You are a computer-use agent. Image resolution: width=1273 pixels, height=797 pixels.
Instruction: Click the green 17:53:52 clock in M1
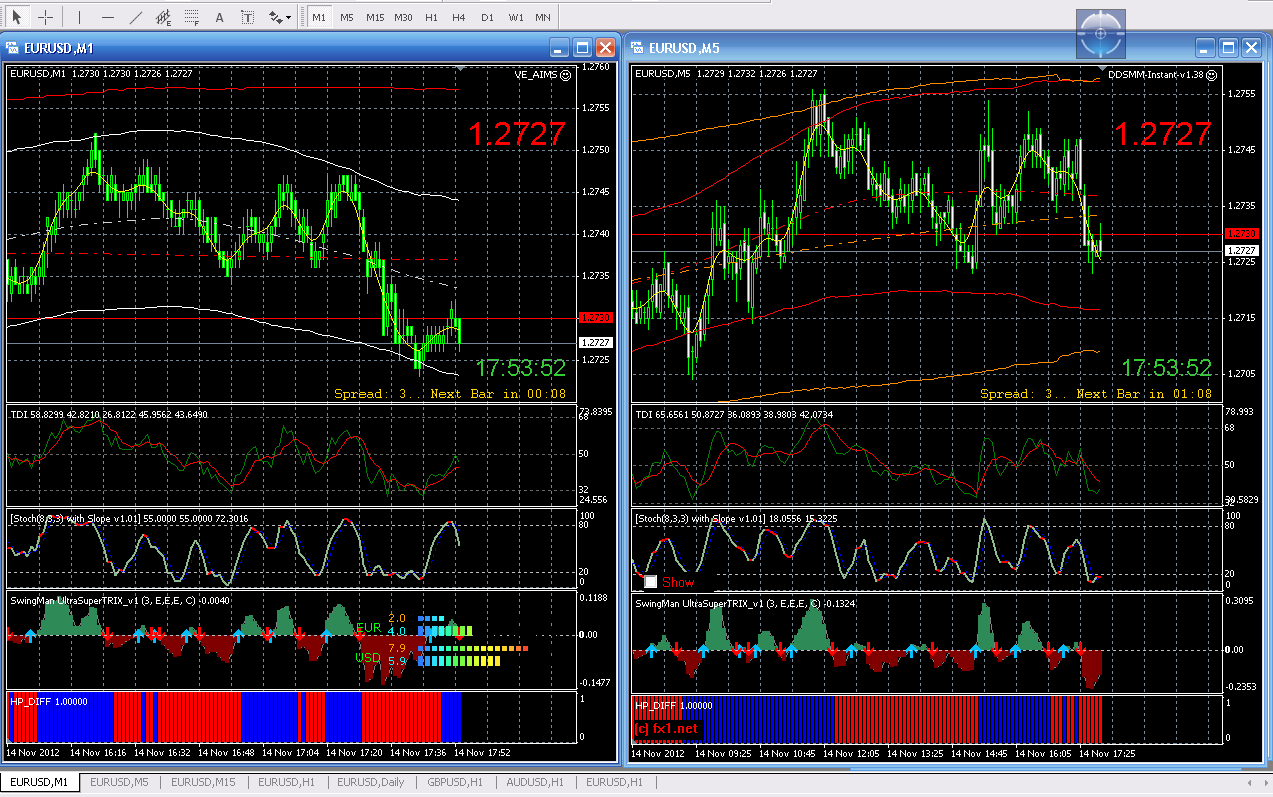click(x=521, y=368)
